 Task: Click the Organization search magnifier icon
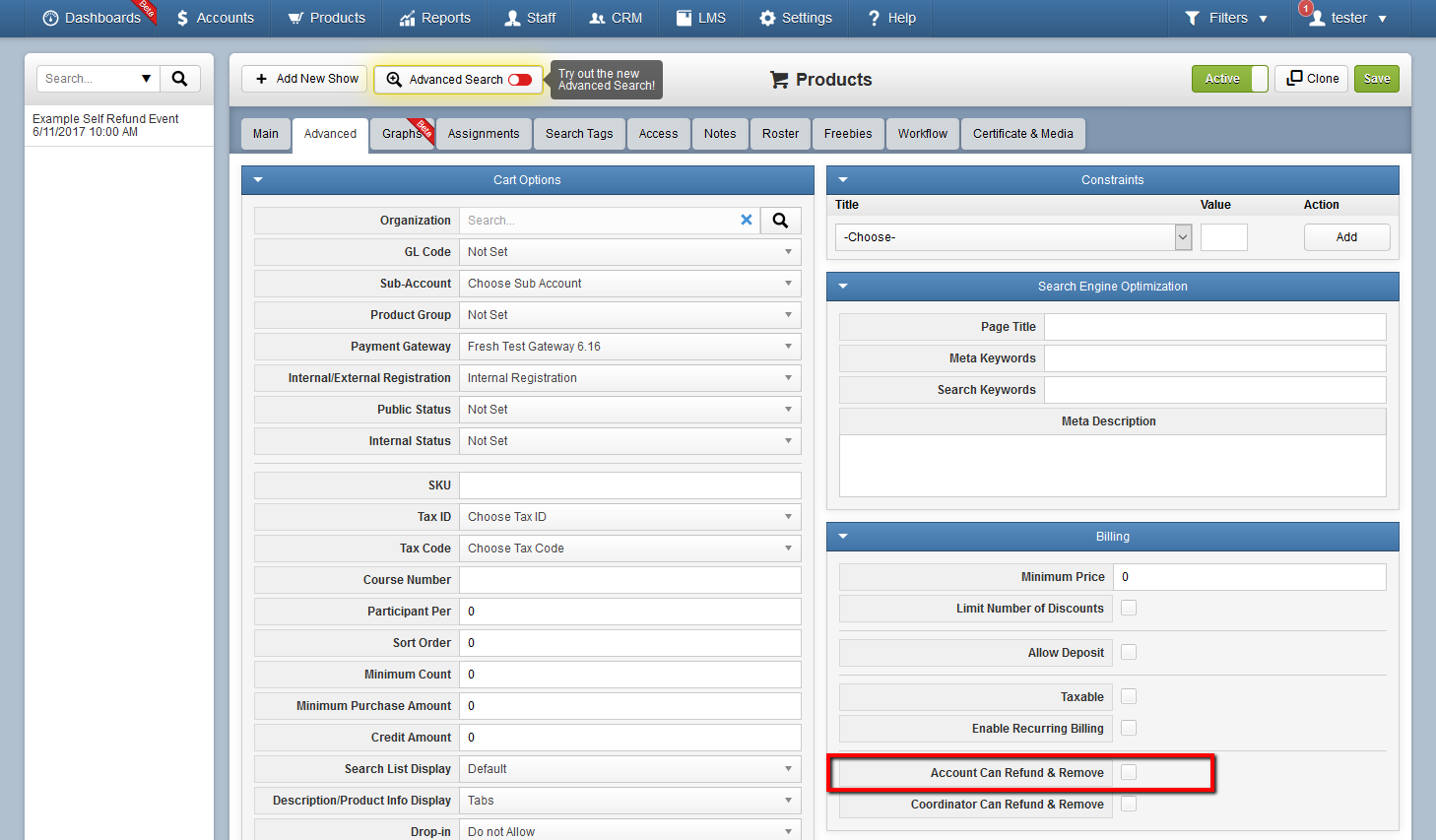[780, 221]
